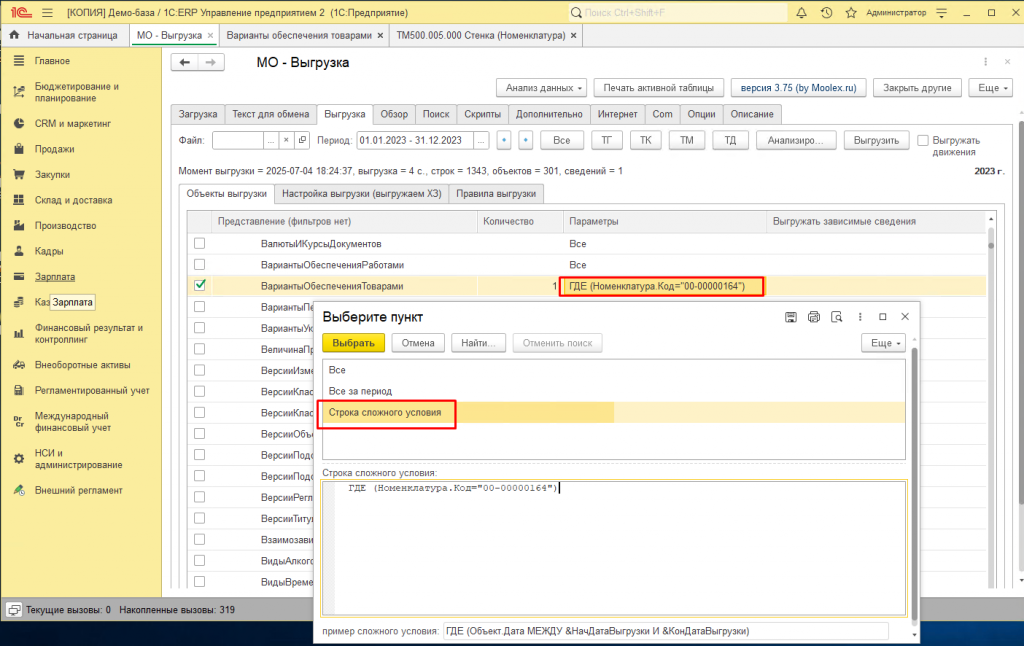Screen dimensions: 1024x646
Task: Toggle the checkbox for the ВидыАлкого row
Action: click(200, 560)
